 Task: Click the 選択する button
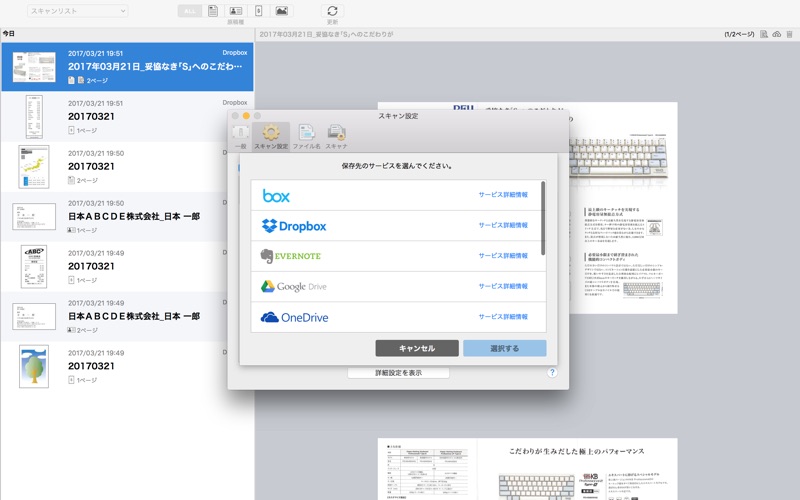pos(505,348)
